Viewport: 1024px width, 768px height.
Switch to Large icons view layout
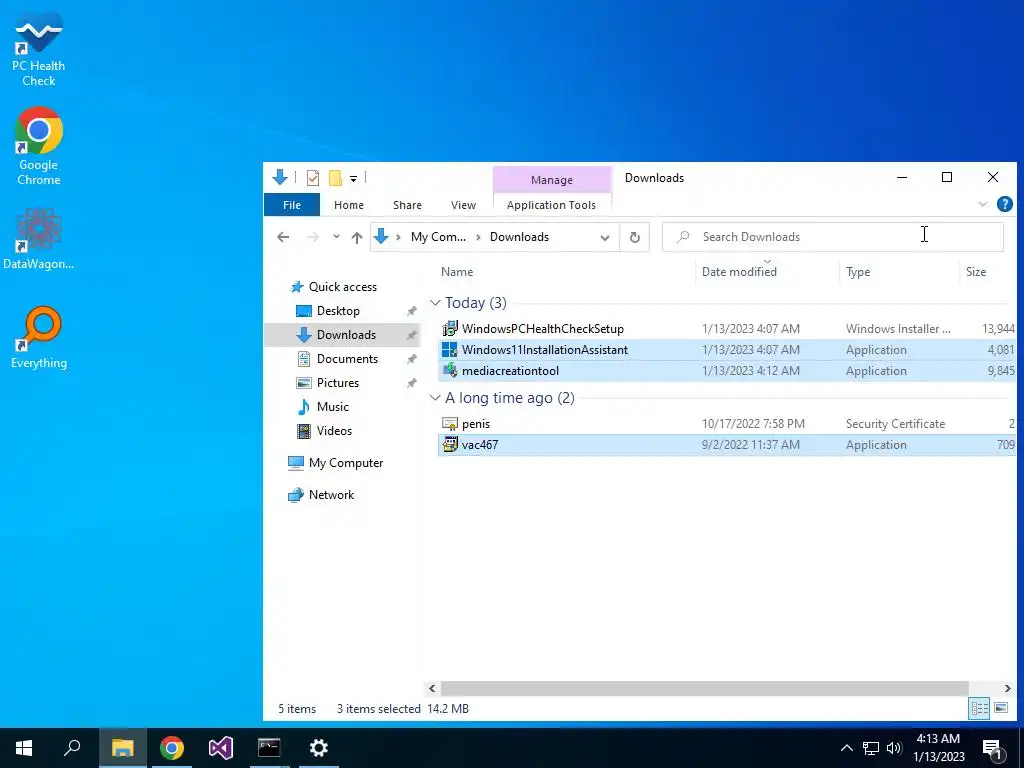[x=1000, y=708]
